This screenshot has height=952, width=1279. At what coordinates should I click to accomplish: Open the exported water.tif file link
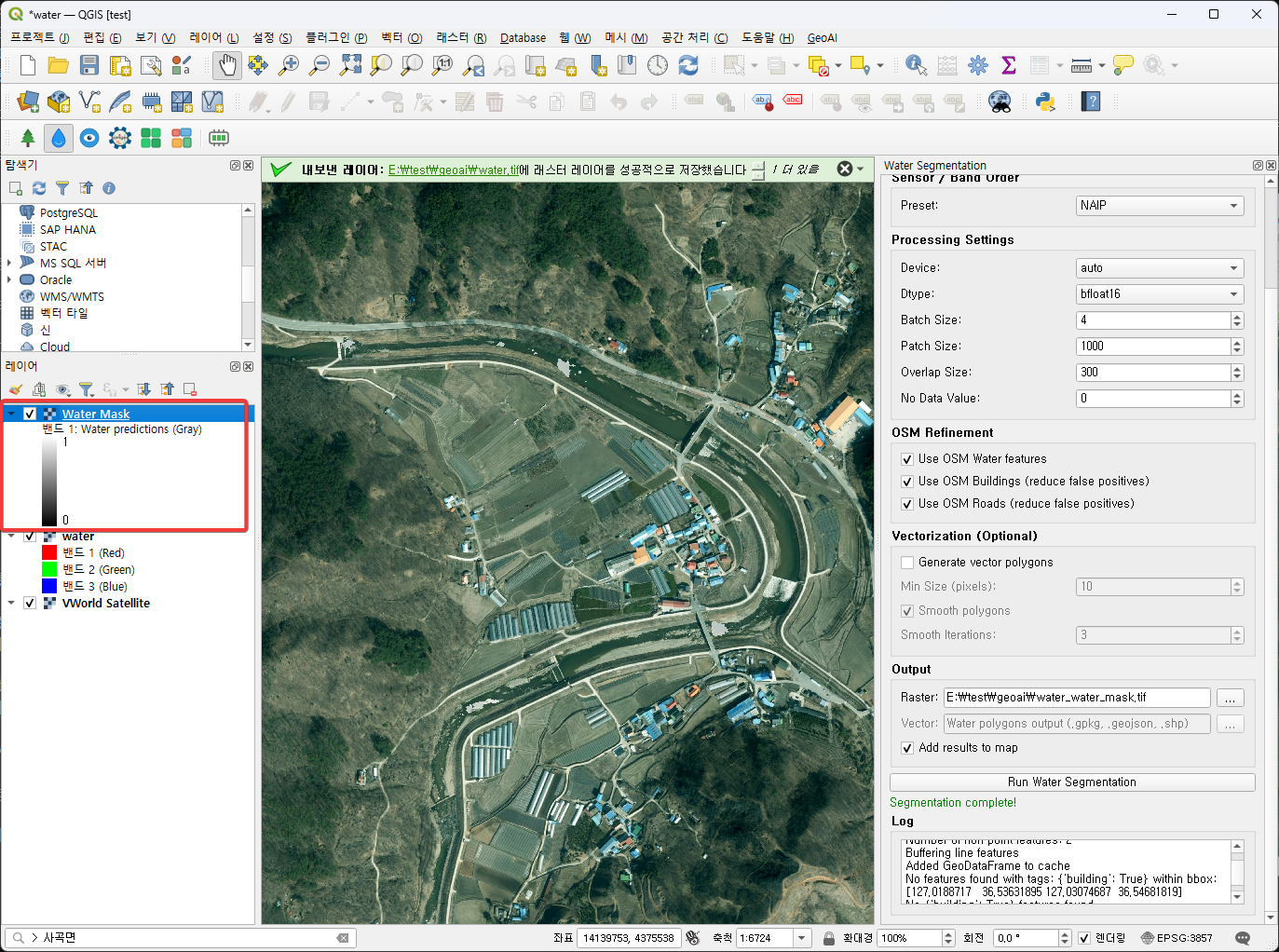tap(453, 170)
